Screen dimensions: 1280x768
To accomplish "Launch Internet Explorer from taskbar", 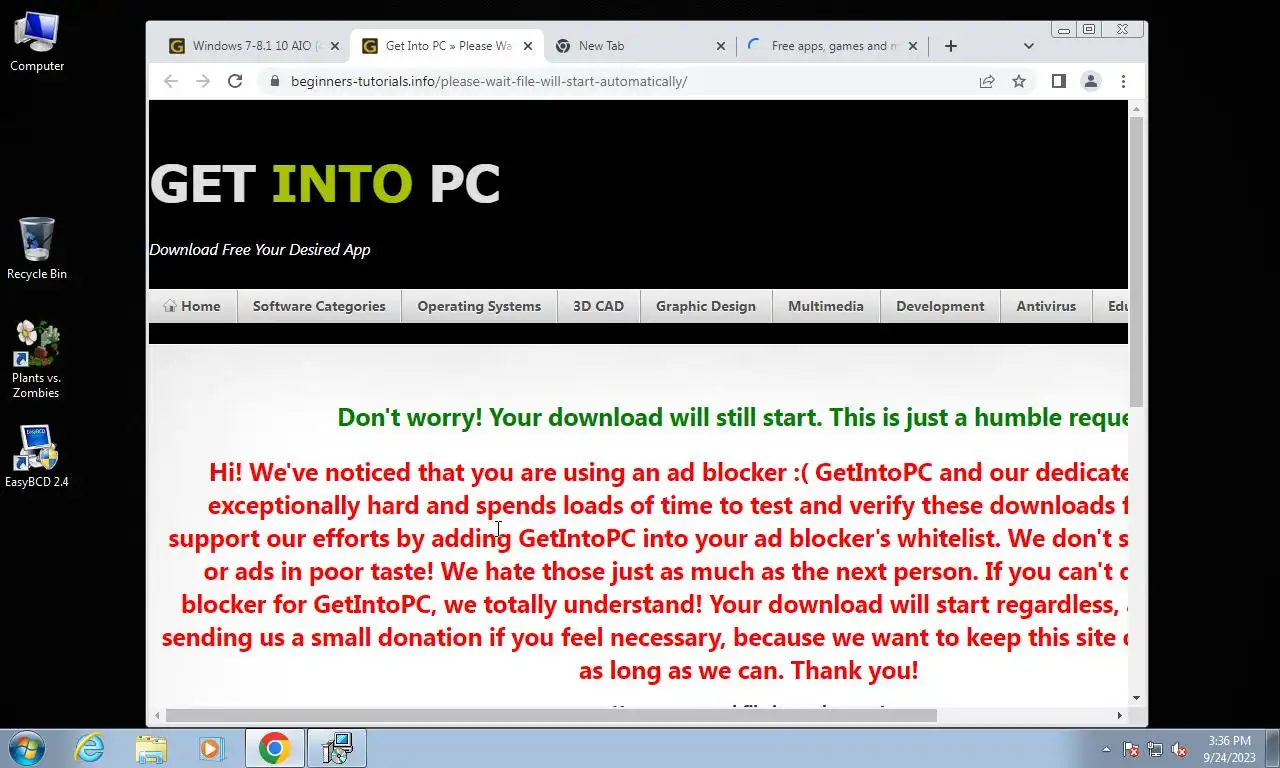I will pyautogui.click(x=90, y=748).
